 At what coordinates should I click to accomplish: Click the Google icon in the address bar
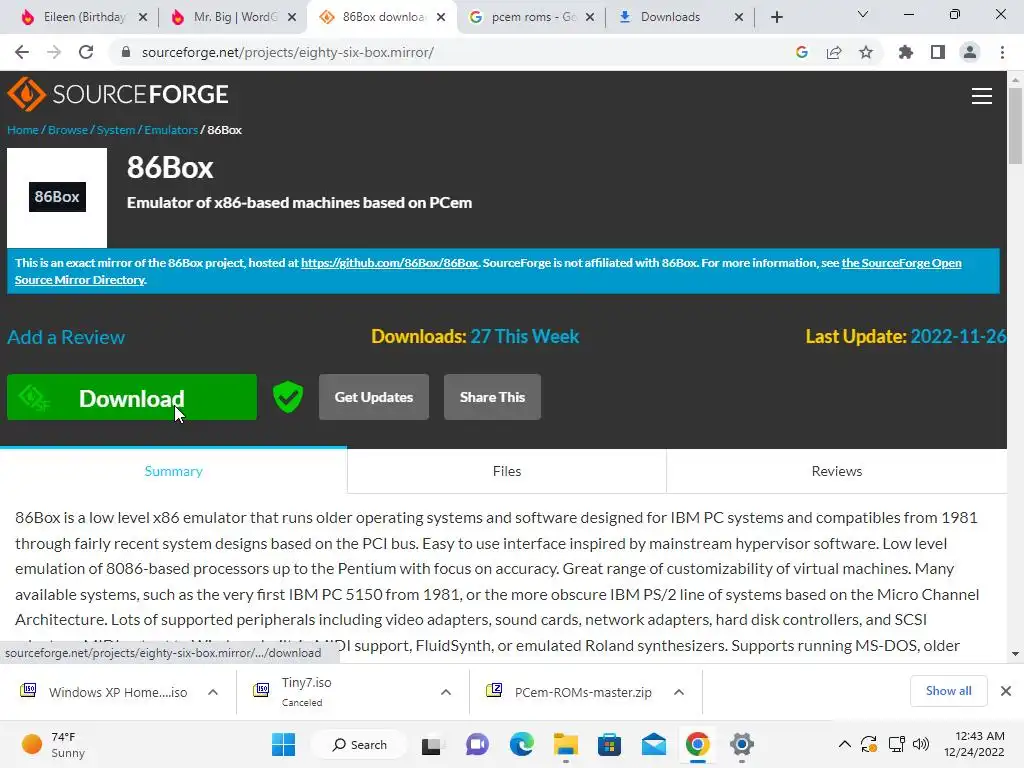coord(802,52)
